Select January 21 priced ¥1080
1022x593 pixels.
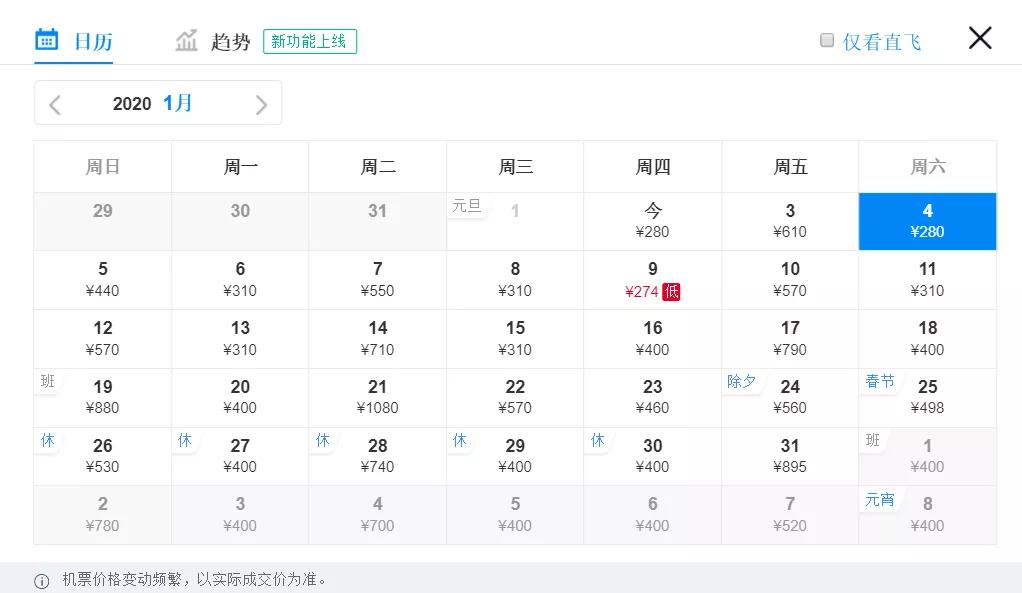click(377, 397)
